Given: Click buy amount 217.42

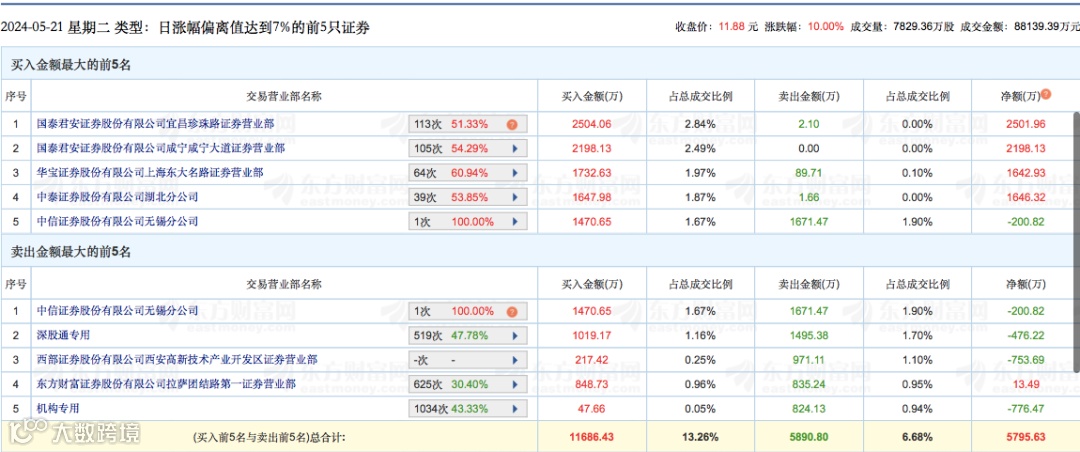Looking at the screenshot, I should click(592, 360).
